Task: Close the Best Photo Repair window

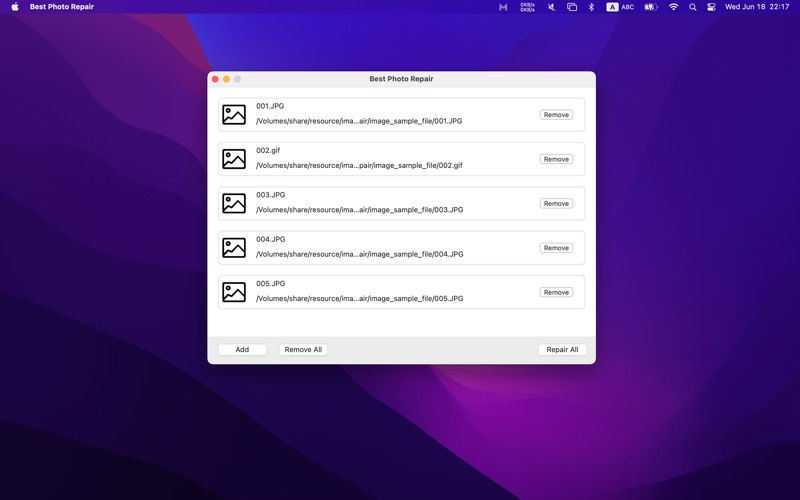Action: click(x=215, y=79)
